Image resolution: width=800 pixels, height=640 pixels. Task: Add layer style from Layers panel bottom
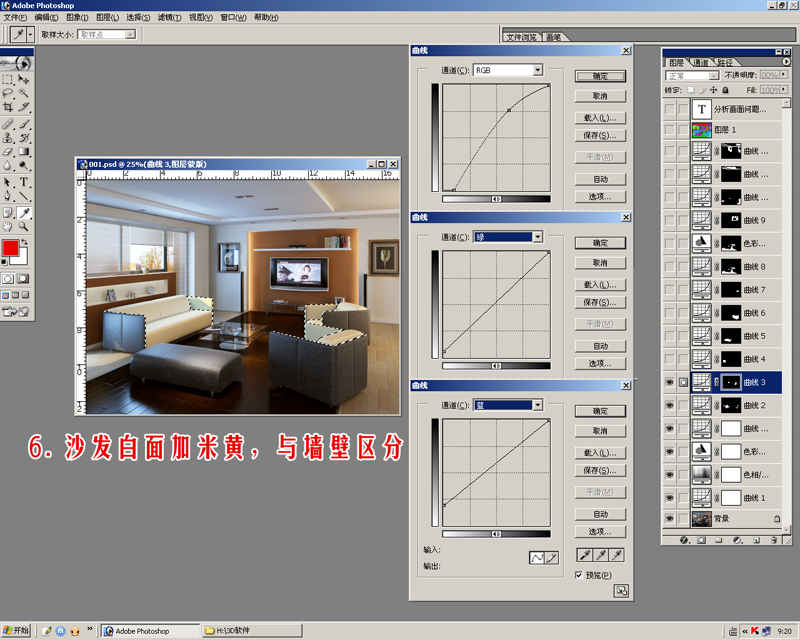pos(685,540)
